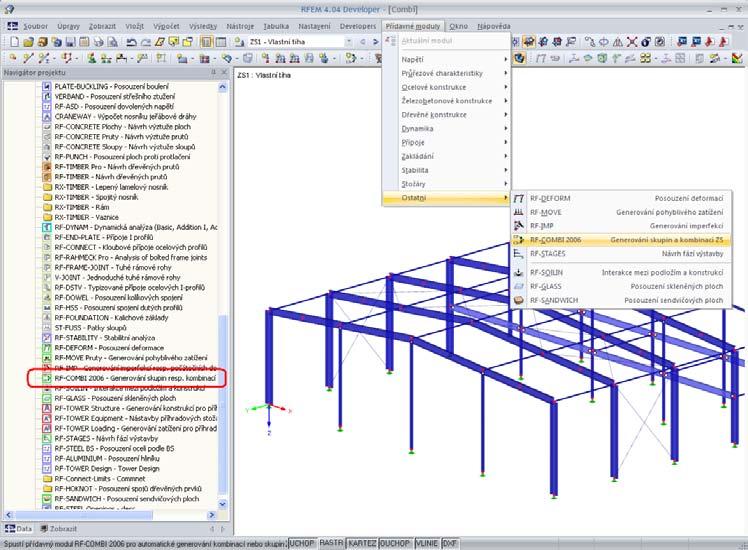Click the Save floppy disk icon

(70, 42)
